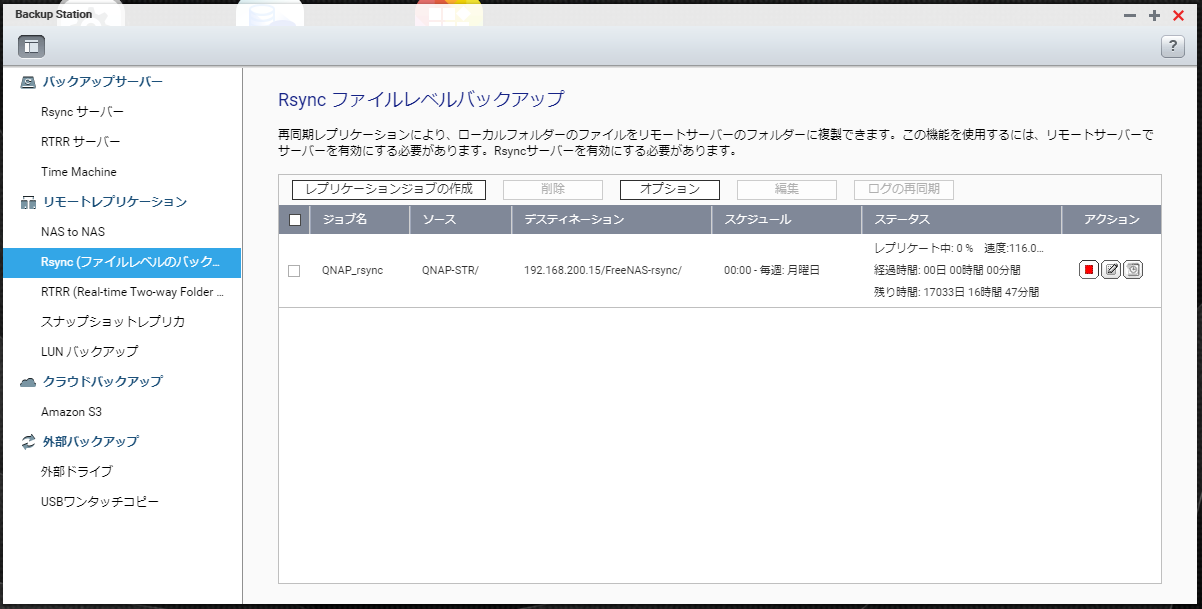
Task: Minimize the Backup Station window
Action: 1130,15
